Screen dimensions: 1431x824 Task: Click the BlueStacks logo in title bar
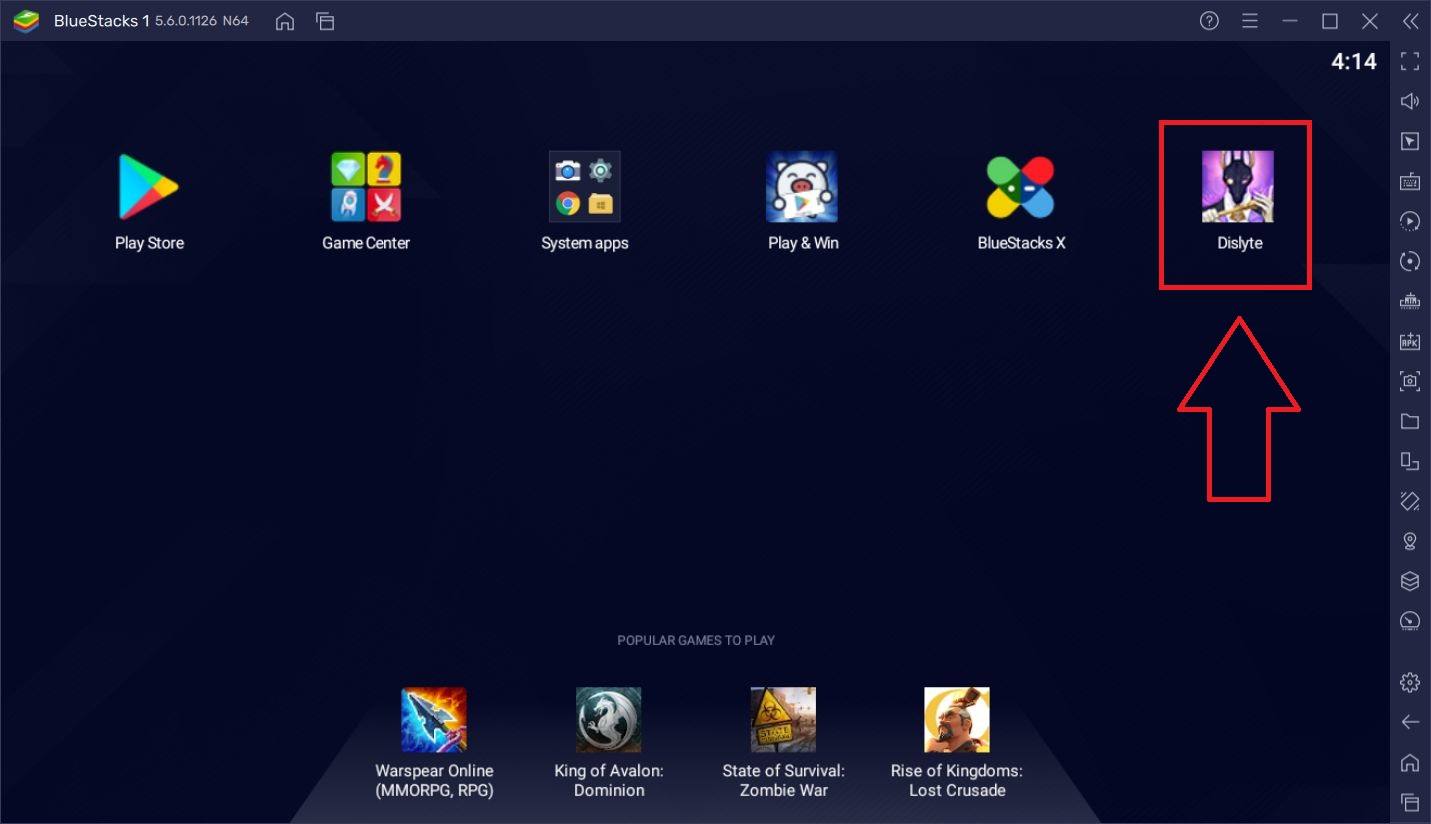click(25, 21)
